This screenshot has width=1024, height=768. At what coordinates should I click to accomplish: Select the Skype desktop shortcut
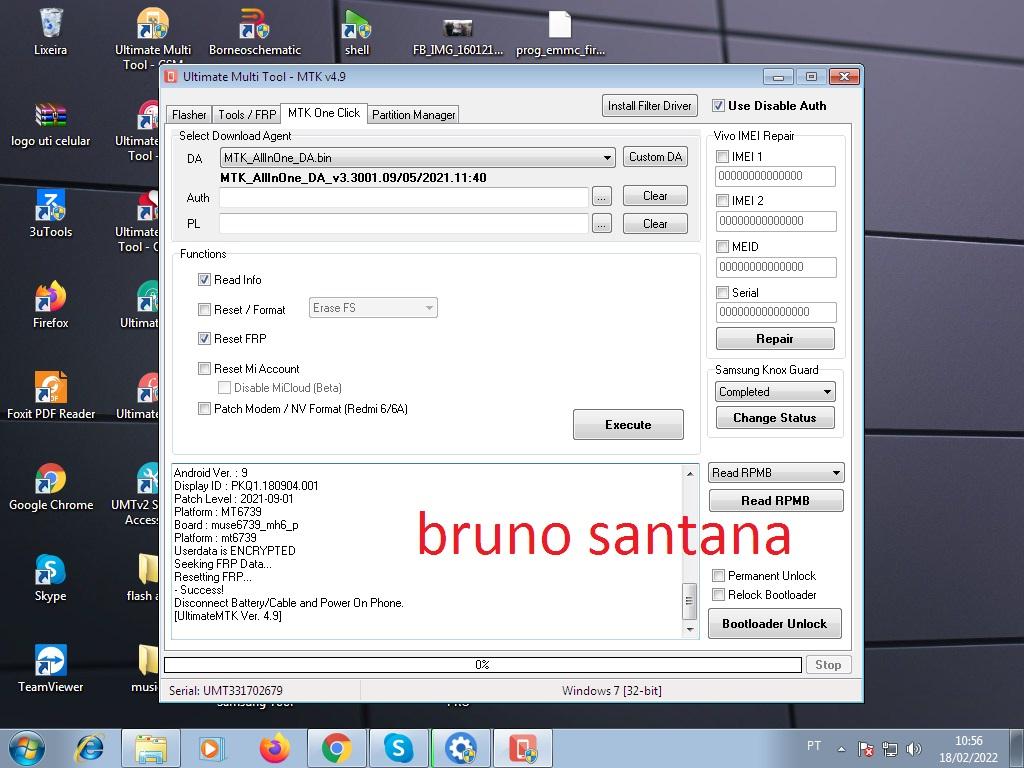click(x=50, y=578)
